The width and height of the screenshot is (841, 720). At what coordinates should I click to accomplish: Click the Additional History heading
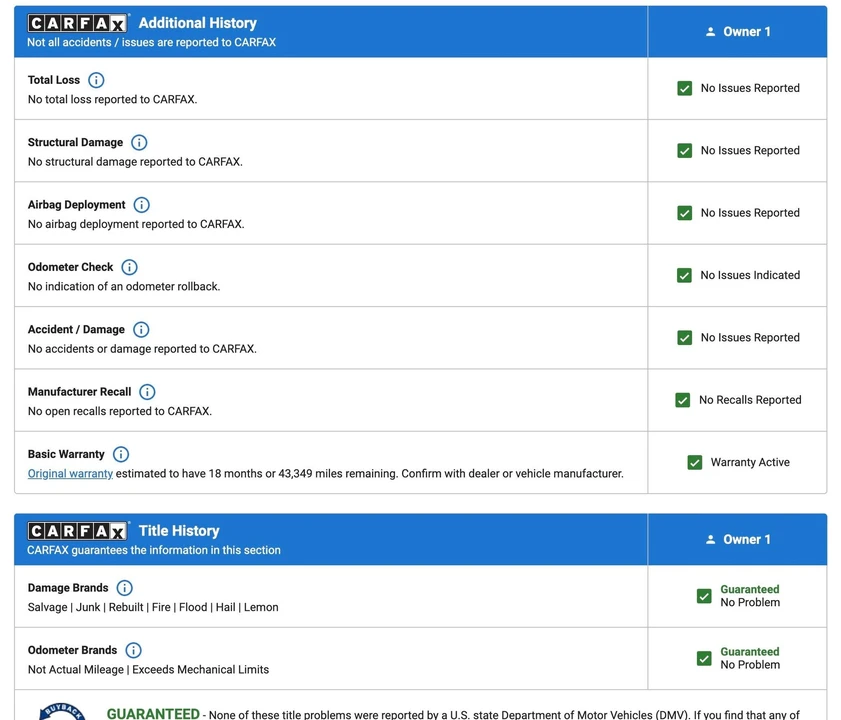(x=197, y=23)
